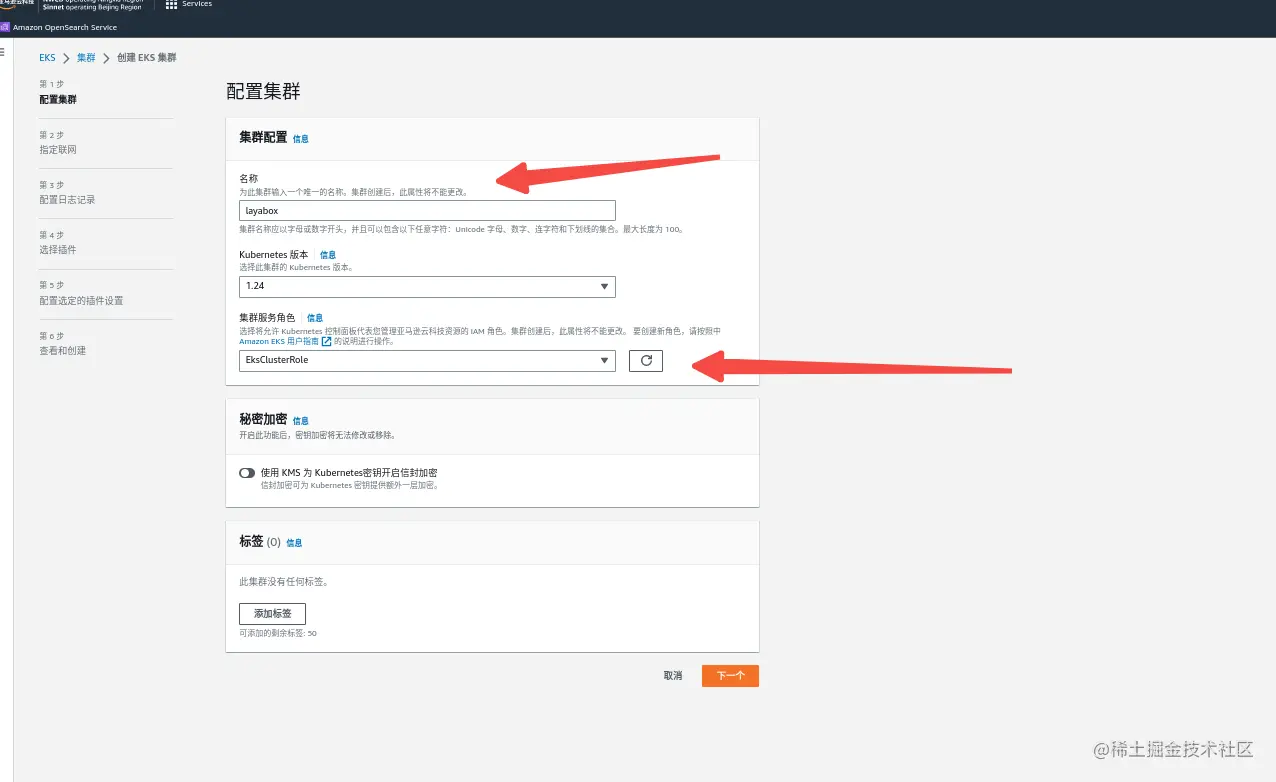Screen dimensions: 1276x782
Task: Select step 2 指定联网 in wizard
Action: (58, 150)
